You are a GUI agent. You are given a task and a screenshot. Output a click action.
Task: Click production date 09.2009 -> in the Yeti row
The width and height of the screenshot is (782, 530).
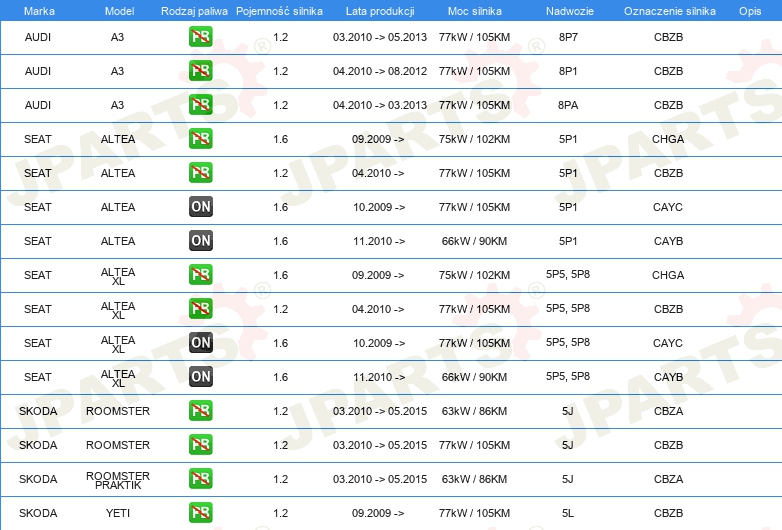click(378, 513)
